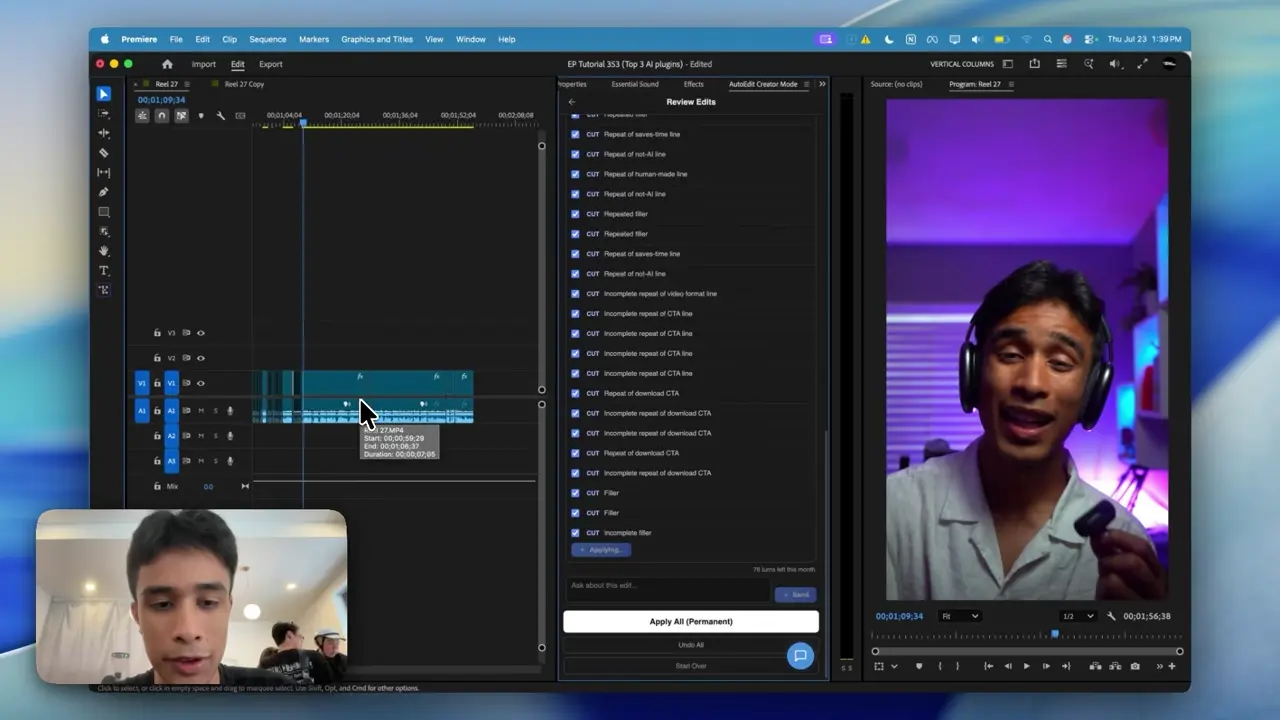The width and height of the screenshot is (1280, 720).
Task: Add marker in timeline panel
Action: (x=201, y=116)
